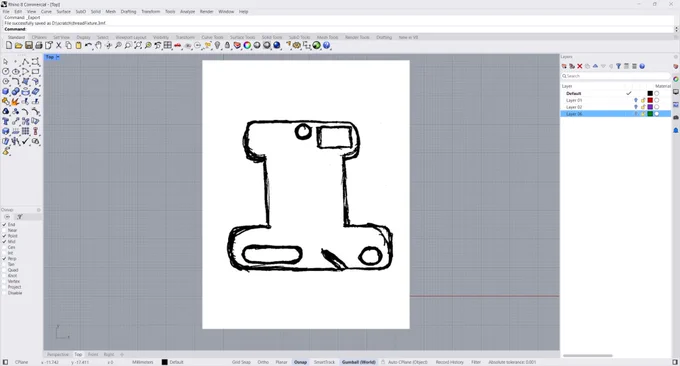Click the red car named-view icon
Viewport: 680px width, 366px height.
(x=178, y=45)
